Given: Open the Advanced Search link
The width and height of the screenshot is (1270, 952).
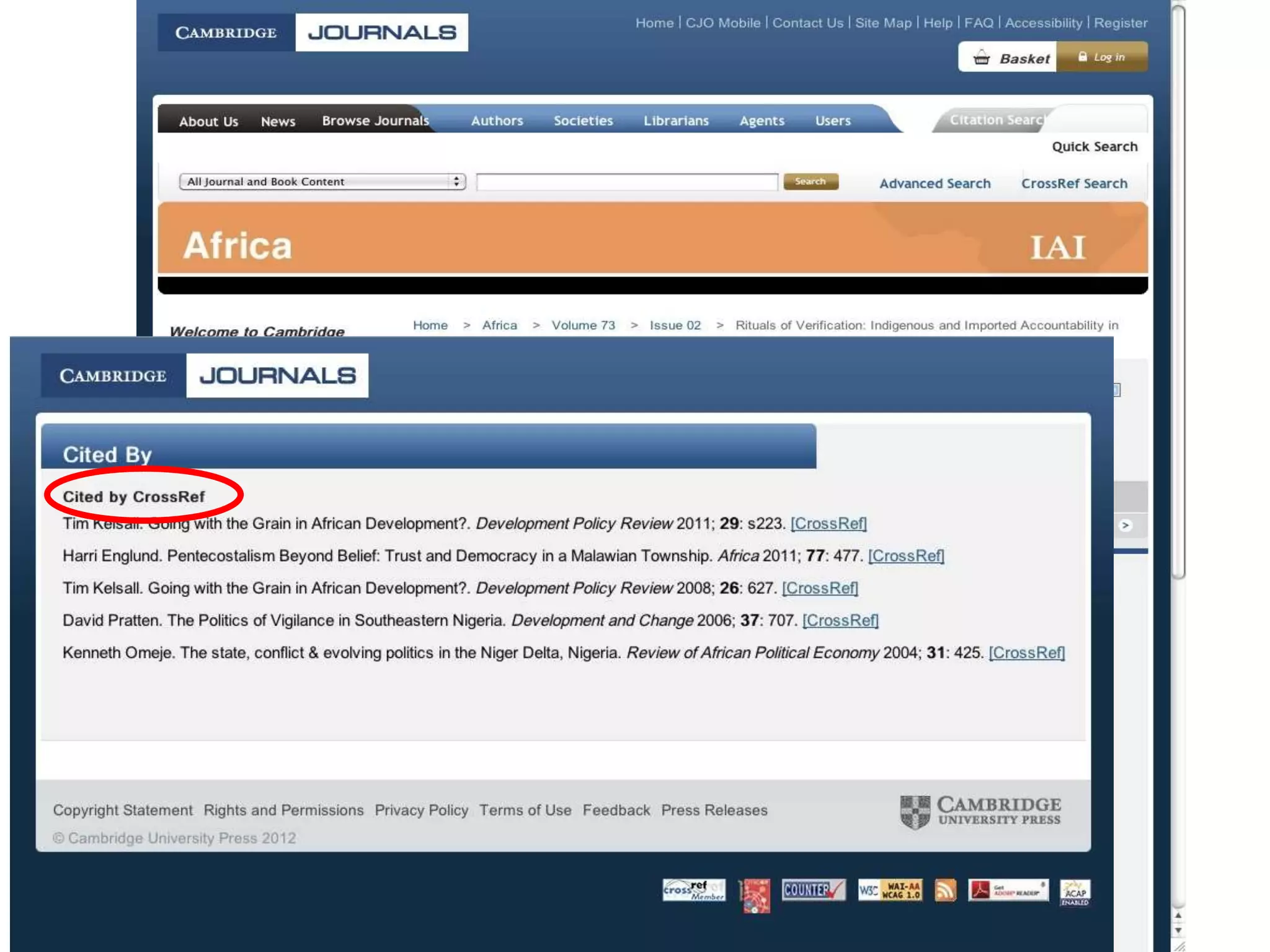Looking at the screenshot, I should [935, 183].
